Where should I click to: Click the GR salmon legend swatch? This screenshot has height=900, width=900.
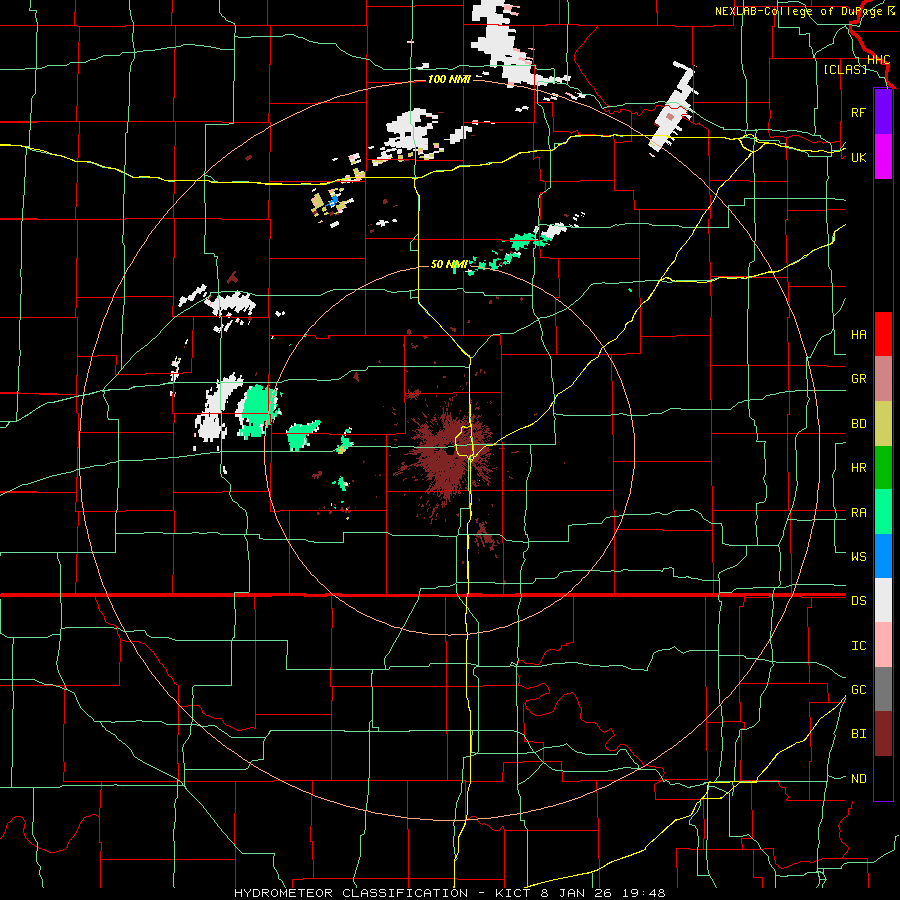click(x=883, y=379)
